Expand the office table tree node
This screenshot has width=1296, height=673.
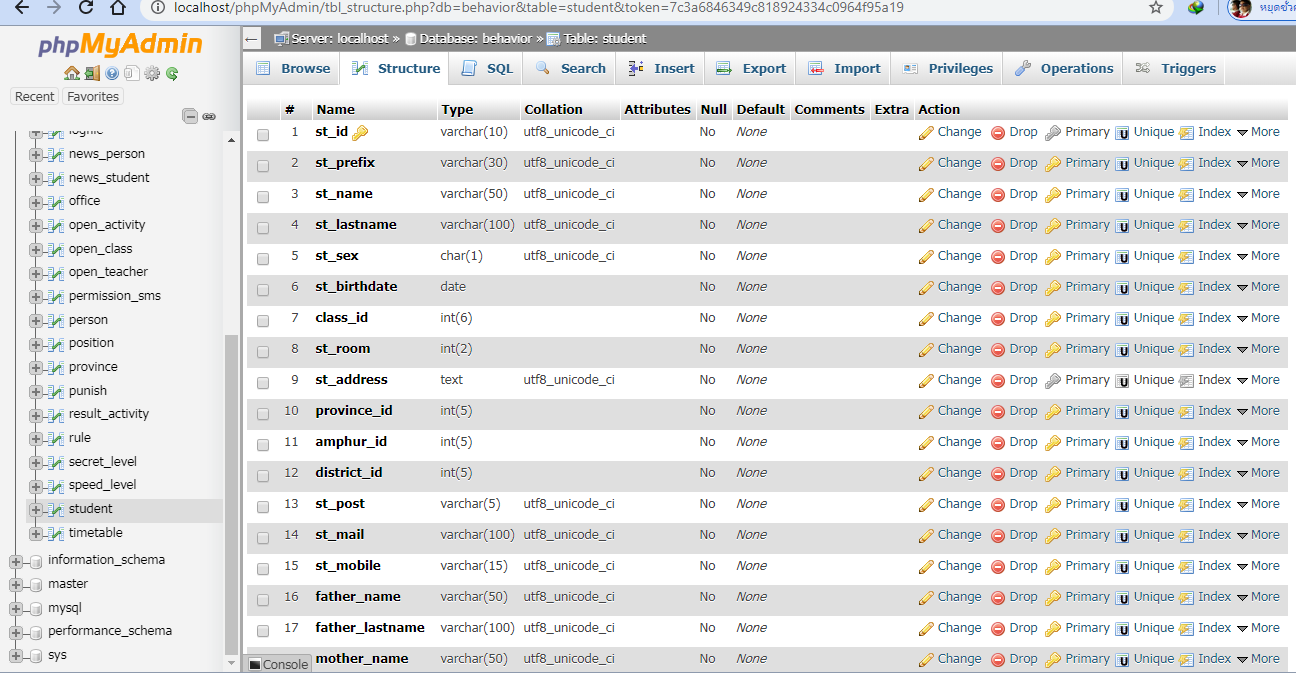coord(36,202)
